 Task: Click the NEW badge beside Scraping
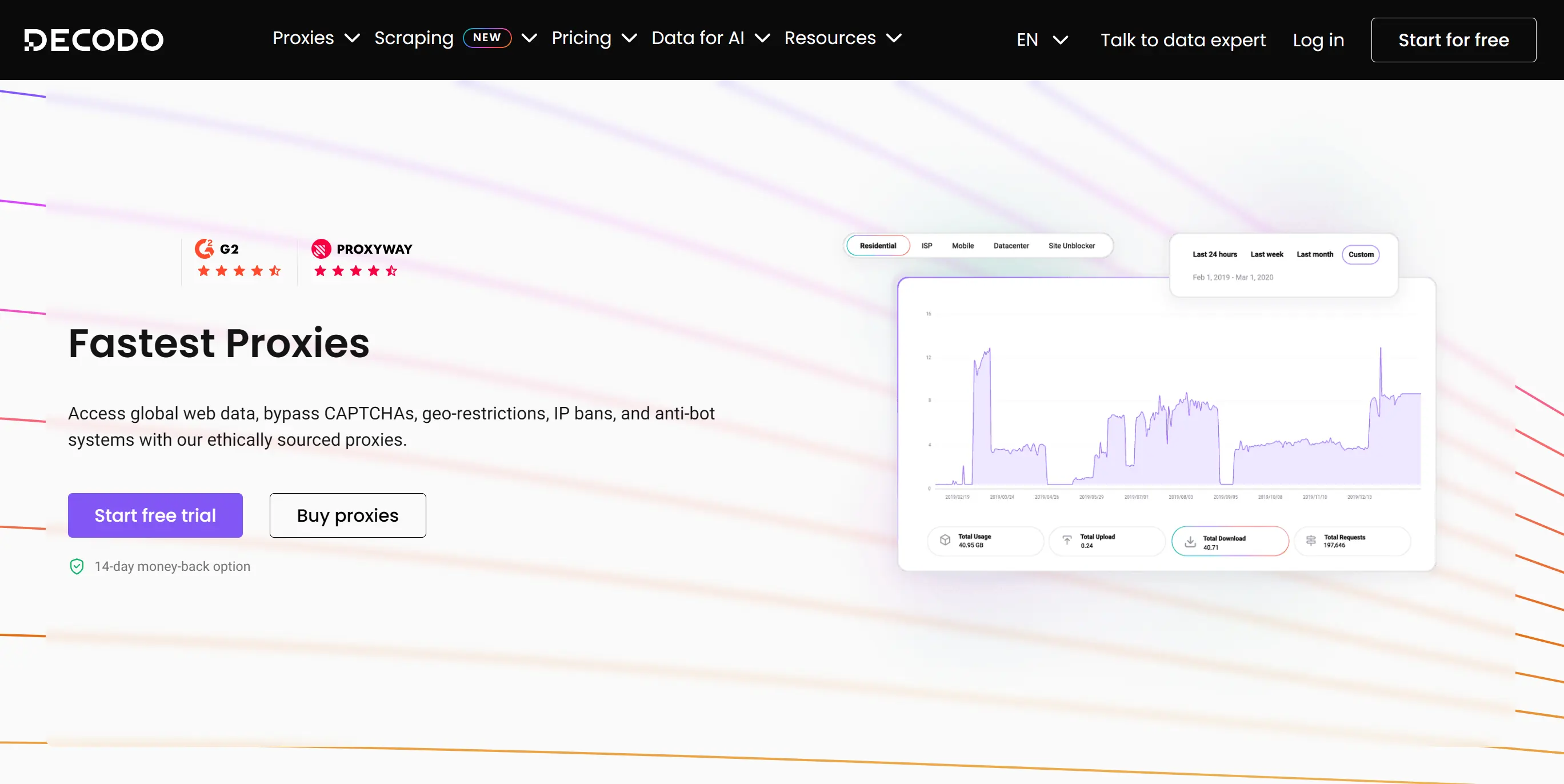[487, 38]
